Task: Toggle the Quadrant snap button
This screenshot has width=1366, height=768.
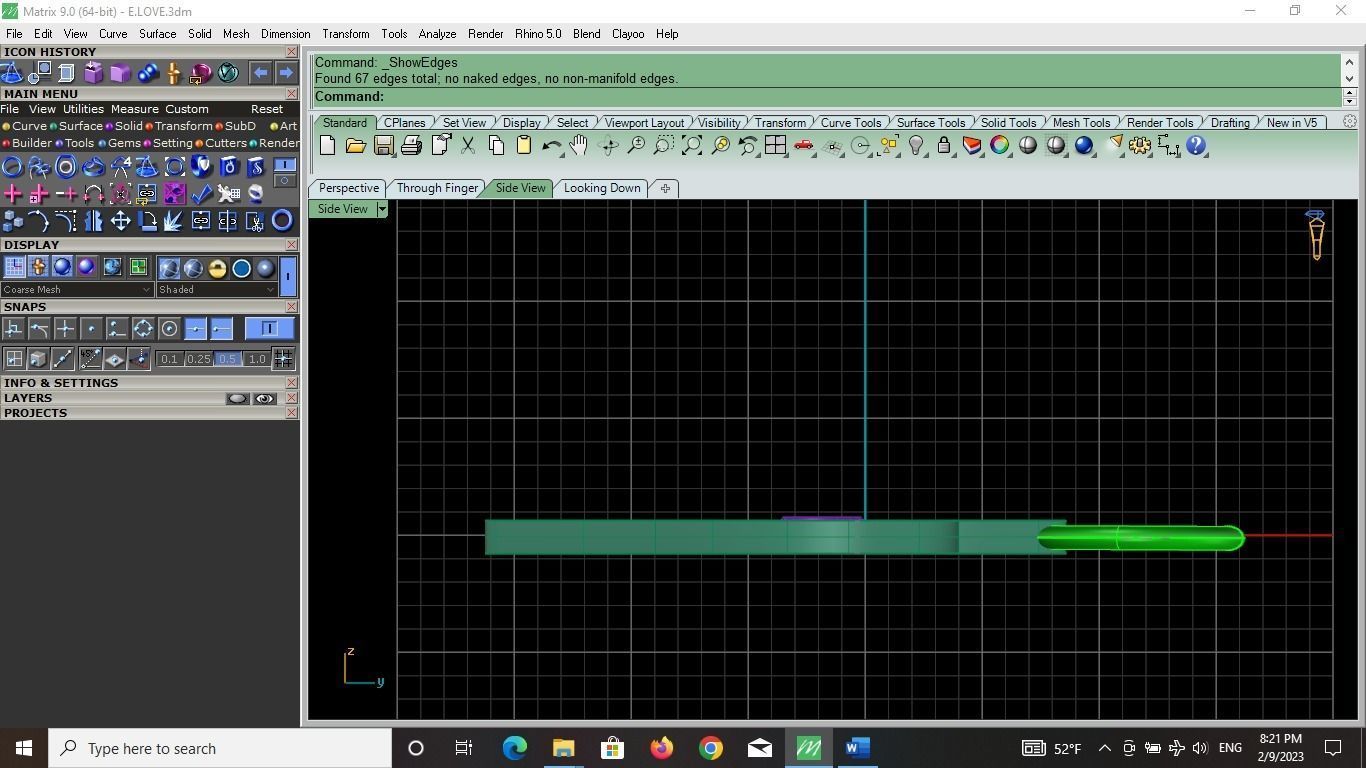Action: pyautogui.click(x=143, y=329)
